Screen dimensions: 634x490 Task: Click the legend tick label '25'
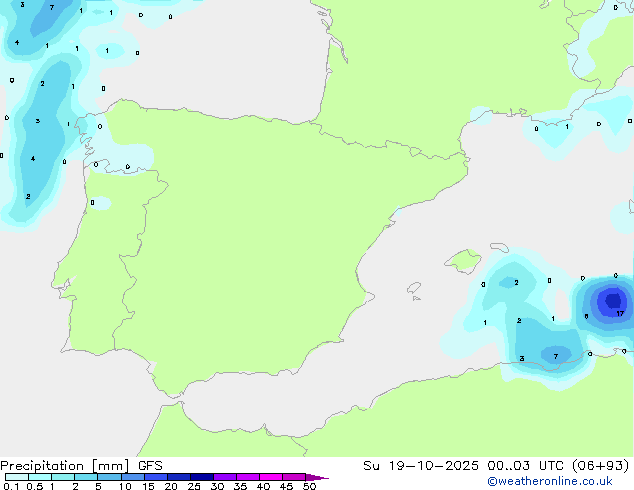pos(194,486)
